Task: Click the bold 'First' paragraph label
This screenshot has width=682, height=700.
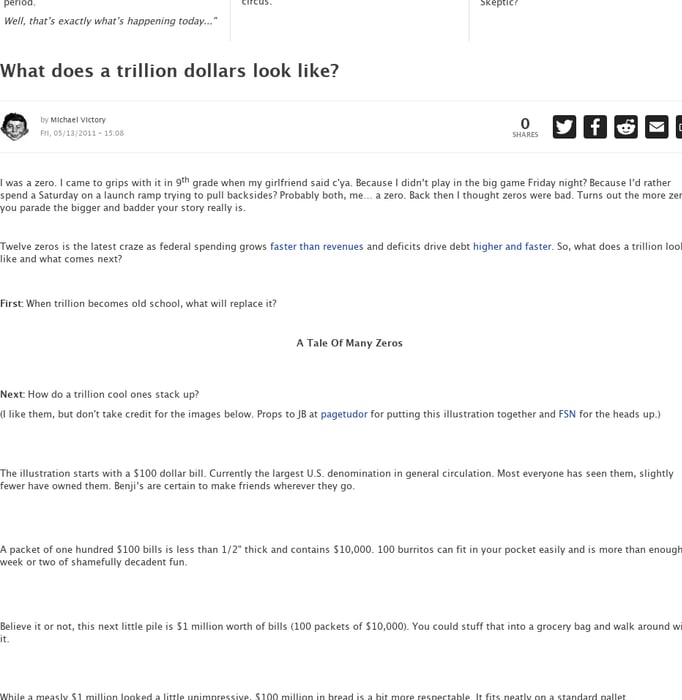Action: [11, 304]
